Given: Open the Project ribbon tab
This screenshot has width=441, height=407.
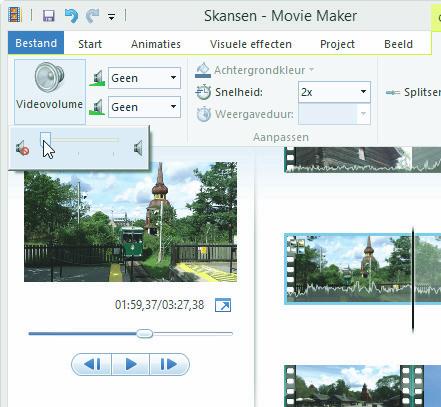Looking at the screenshot, I should [x=337, y=44].
